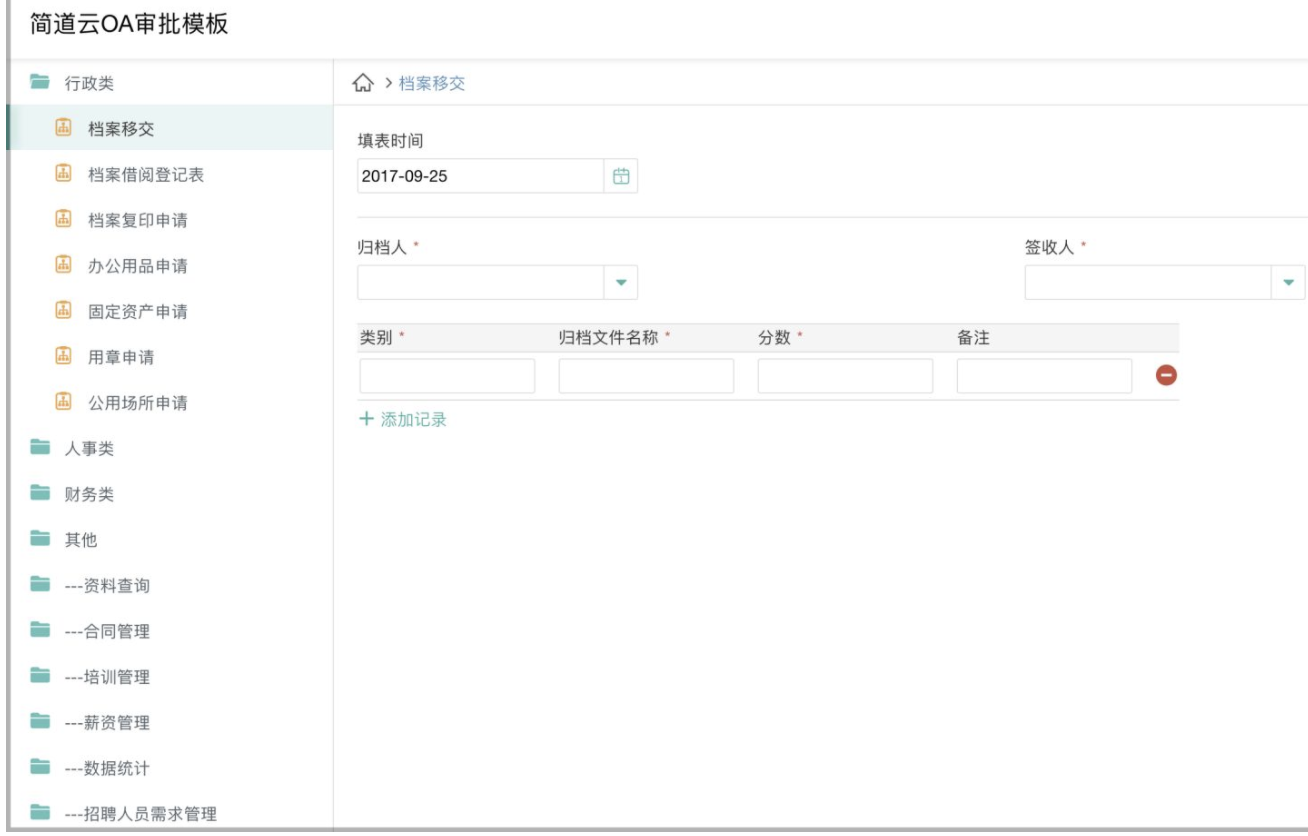The image size is (1308, 836).
Task: Remove the record row with red minus
Action: [1166, 375]
